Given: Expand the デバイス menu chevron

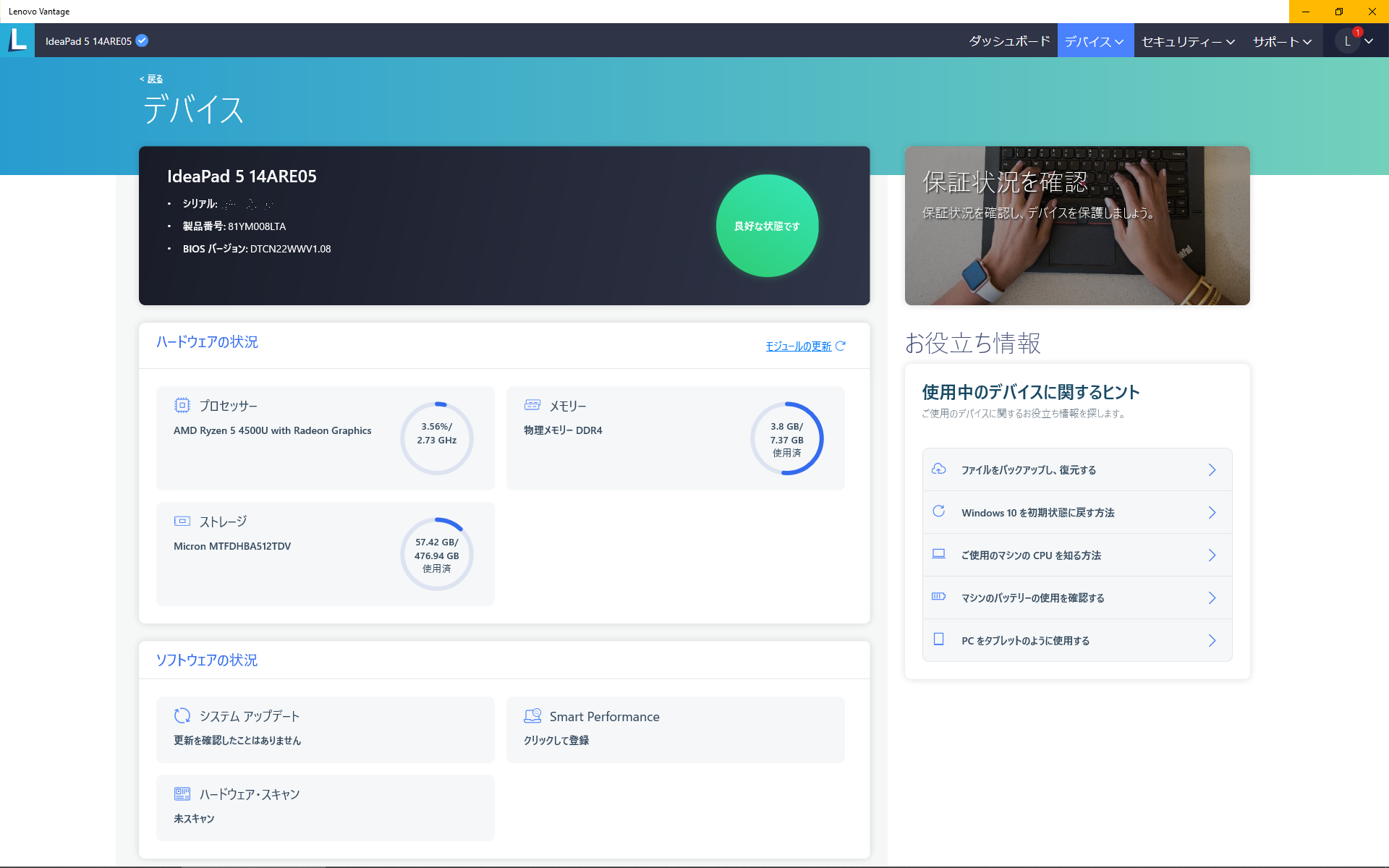Looking at the screenshot, I should [x=1119, y=42].
